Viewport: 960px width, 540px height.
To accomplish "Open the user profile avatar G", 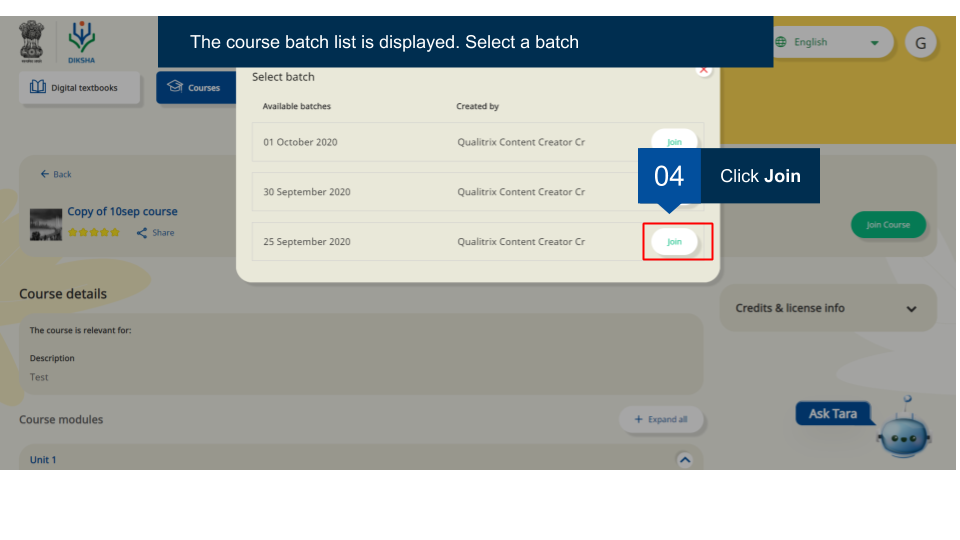I will 920,42.
